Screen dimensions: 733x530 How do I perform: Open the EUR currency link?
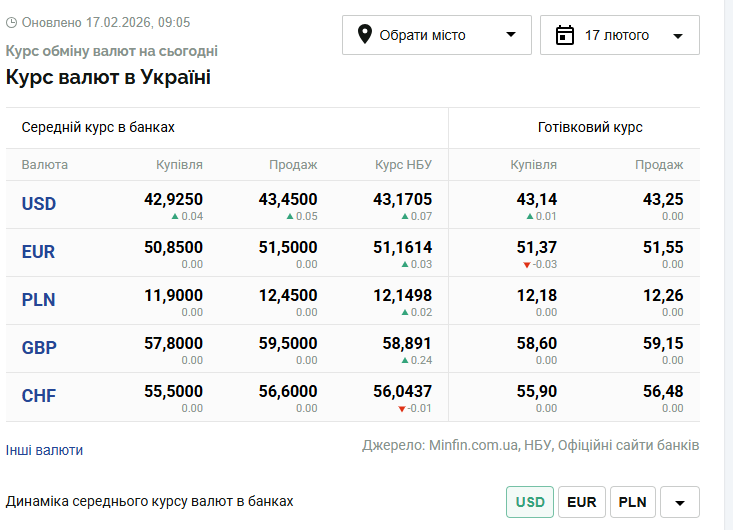(x=38, y=252)
